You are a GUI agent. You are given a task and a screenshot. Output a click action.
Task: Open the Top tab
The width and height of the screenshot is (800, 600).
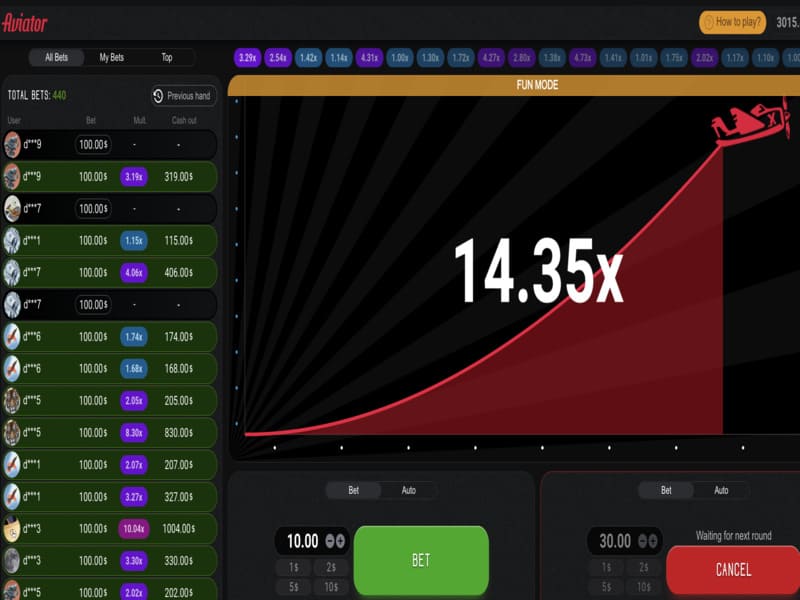(x=167, y=58)
